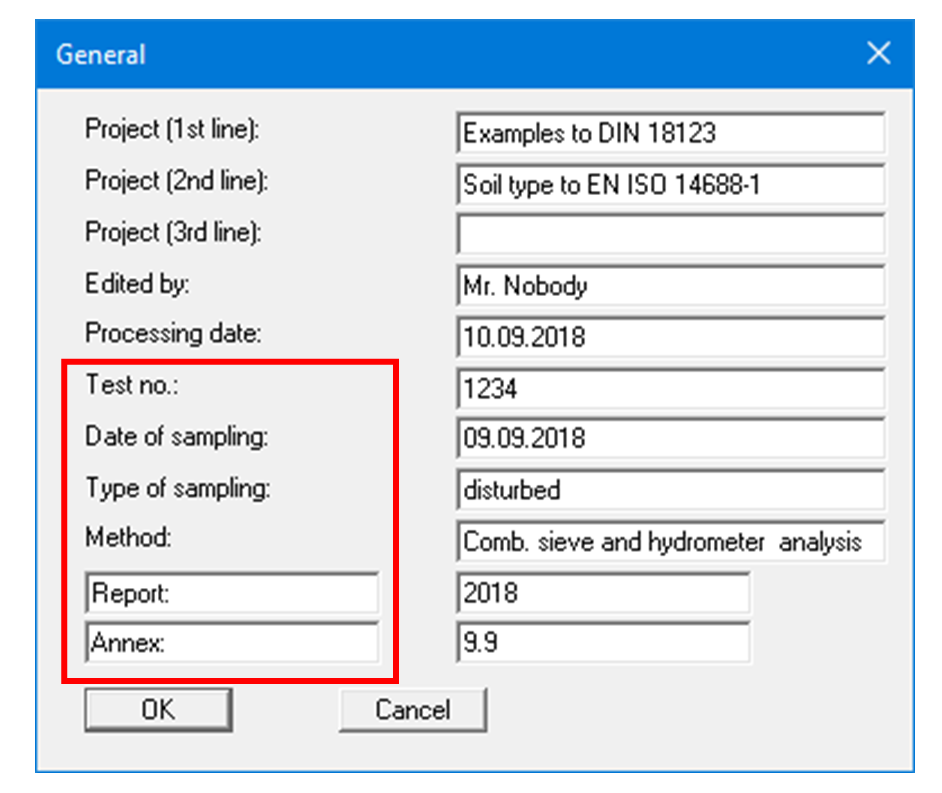The height and width of the screenshot is (793, 942).
Task: Click the 'Edited by:' label text
Action: (x=137, y=283)
